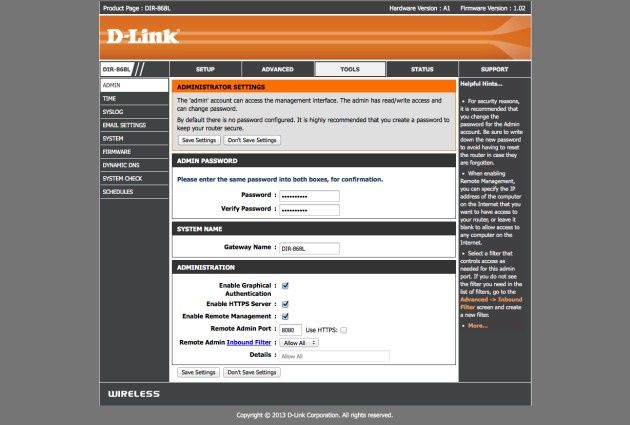Click the top Don't Save Settings button
The image size is (630, 425).
click(x=252, y=140)
